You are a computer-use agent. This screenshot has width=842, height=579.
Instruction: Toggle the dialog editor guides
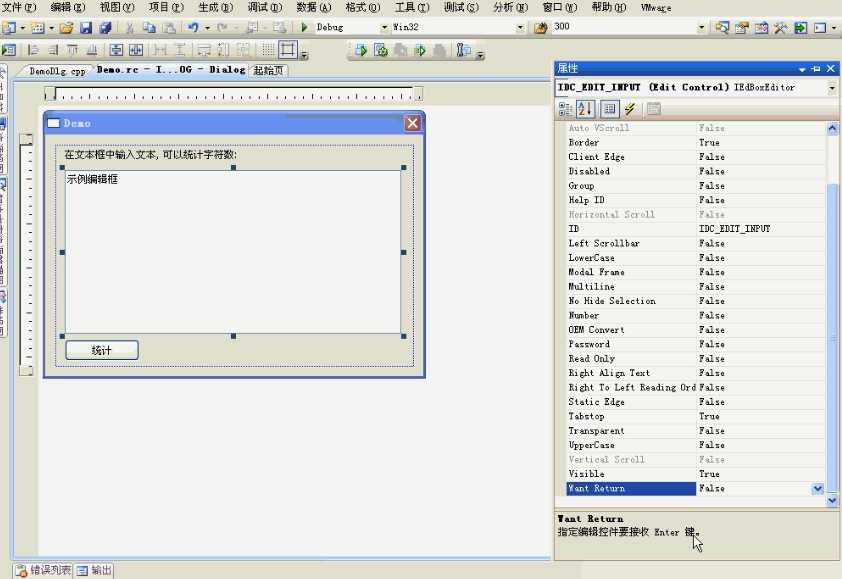[x=288, y=50]
